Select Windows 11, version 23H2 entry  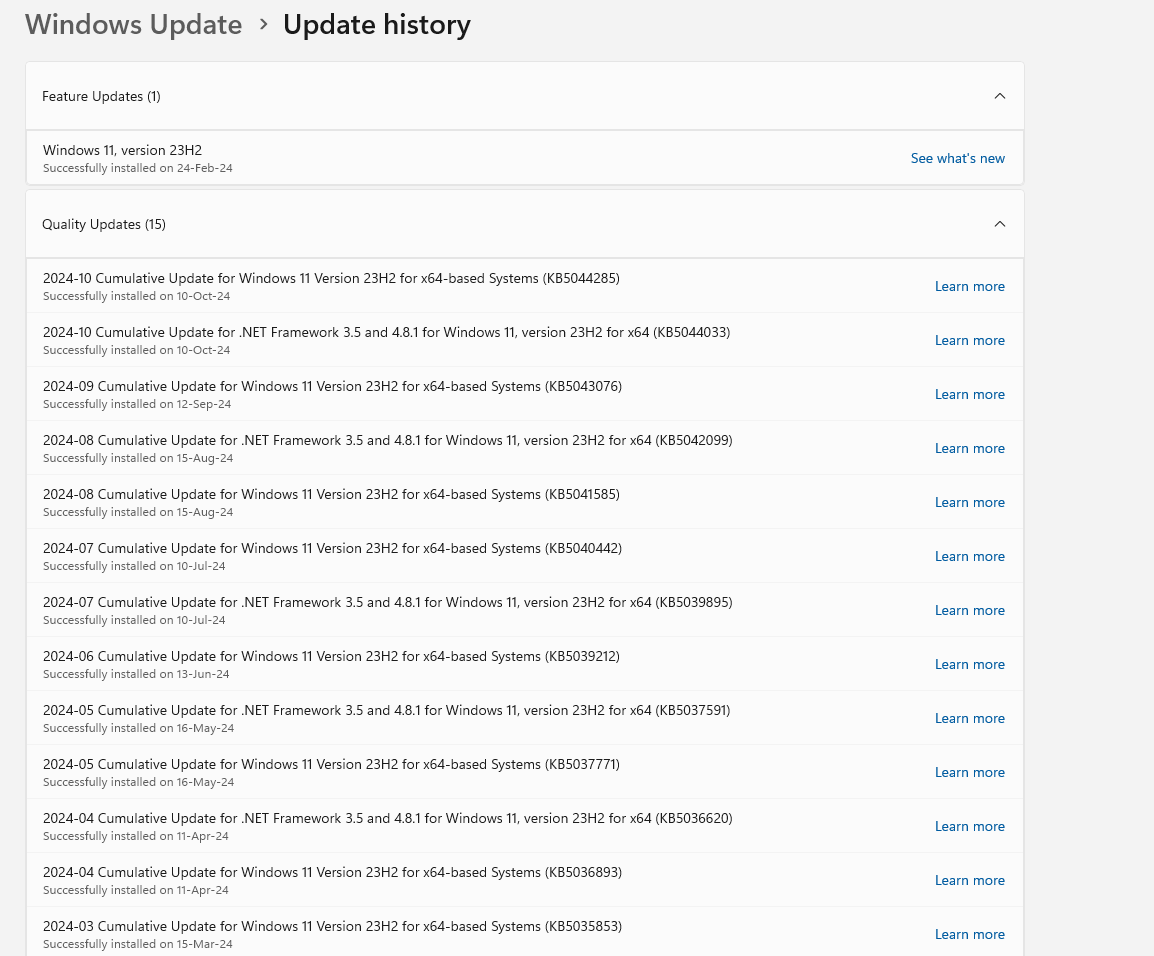tap(525, 157)
